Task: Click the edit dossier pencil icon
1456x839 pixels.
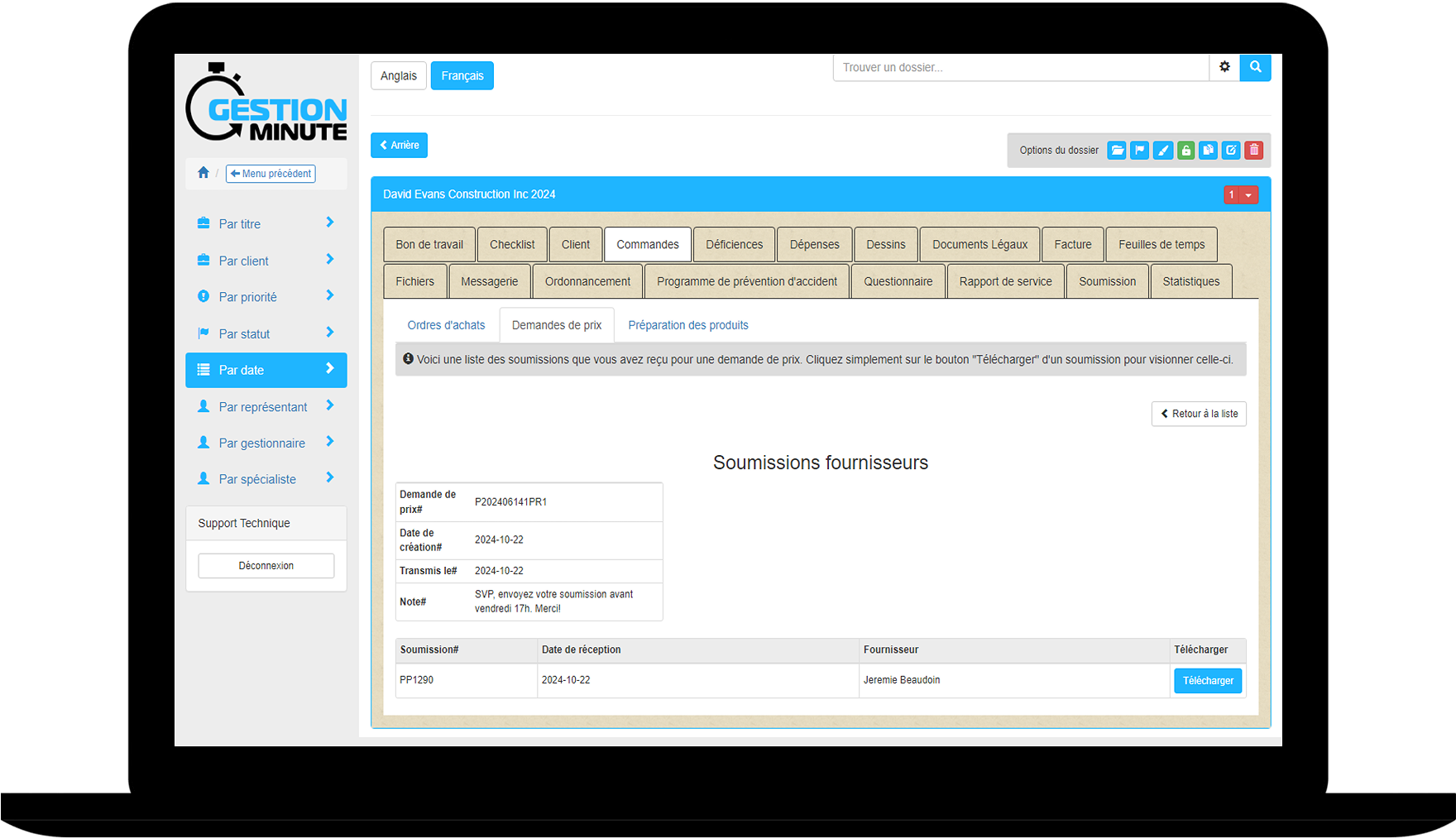Action: point(1231,151)
